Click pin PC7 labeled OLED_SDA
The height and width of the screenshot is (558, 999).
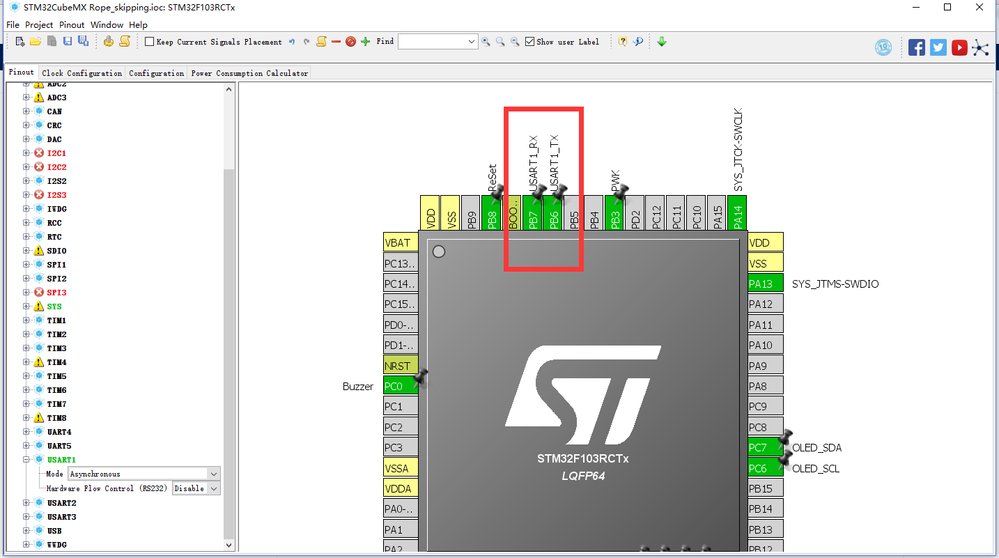[x=766, y=447]
